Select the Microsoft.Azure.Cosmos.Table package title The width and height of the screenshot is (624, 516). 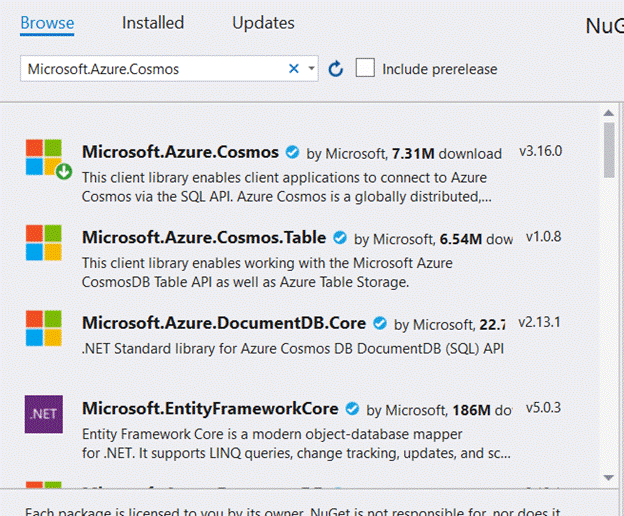point(204,238)
